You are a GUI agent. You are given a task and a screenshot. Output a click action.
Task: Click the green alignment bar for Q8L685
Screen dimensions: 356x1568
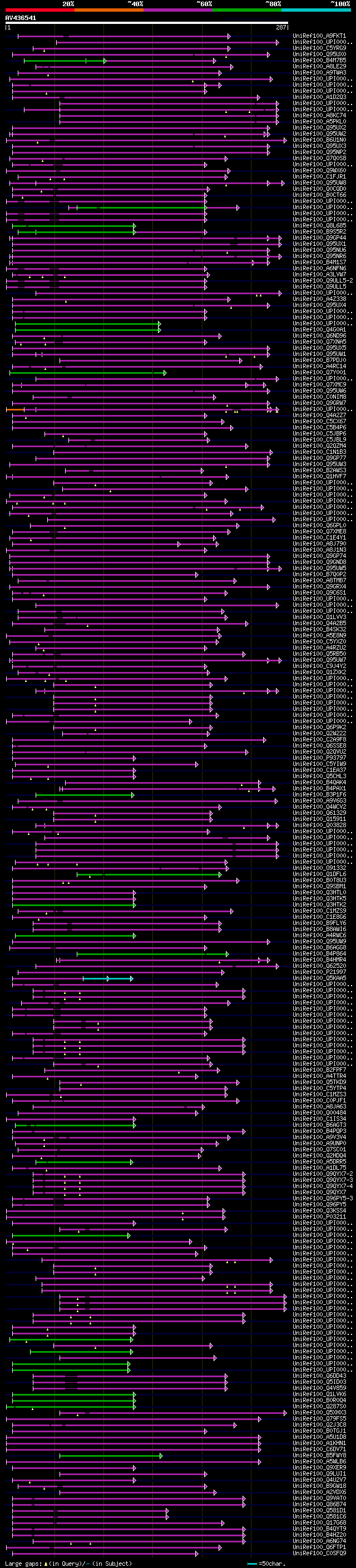pyautogui.click(x=73, y=226)
